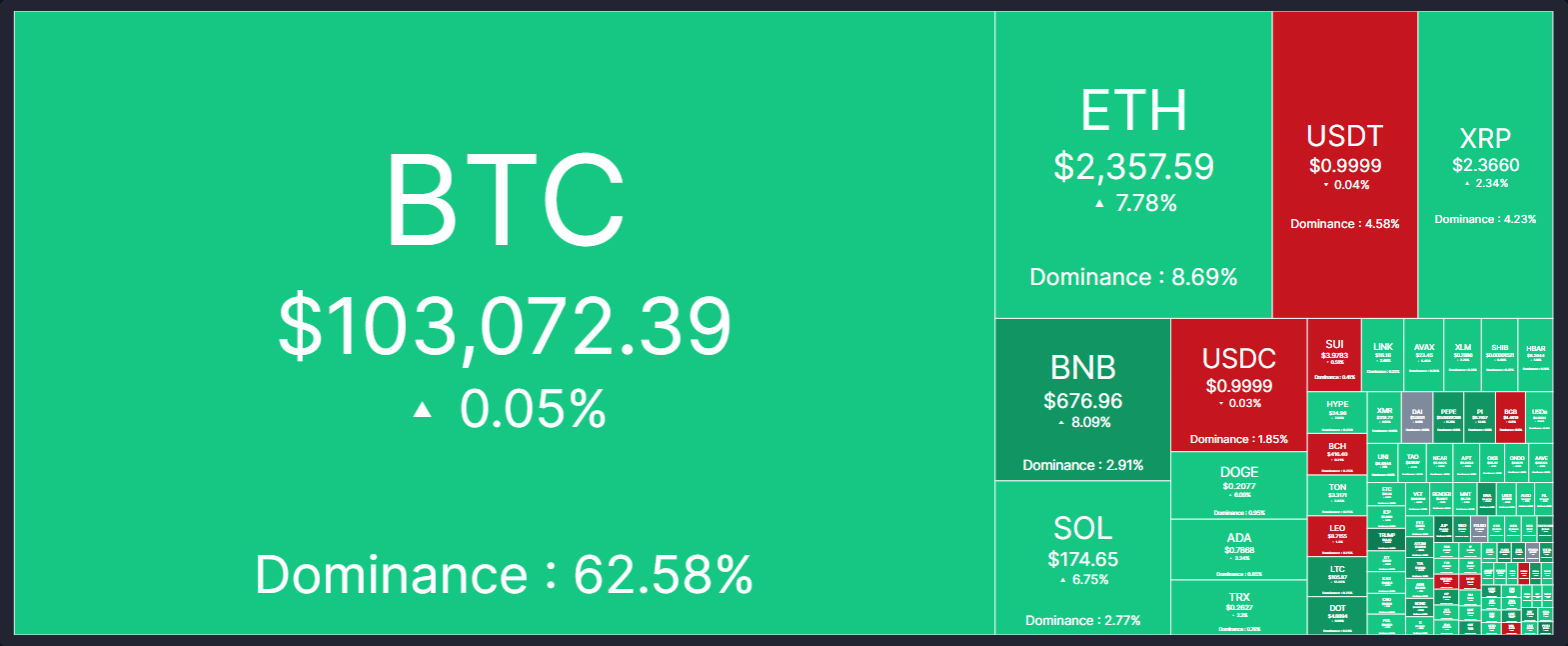The height and width of the screenshot is (646, 1568).
Task: Click the ADA tile
Action: coord(1238,550)
